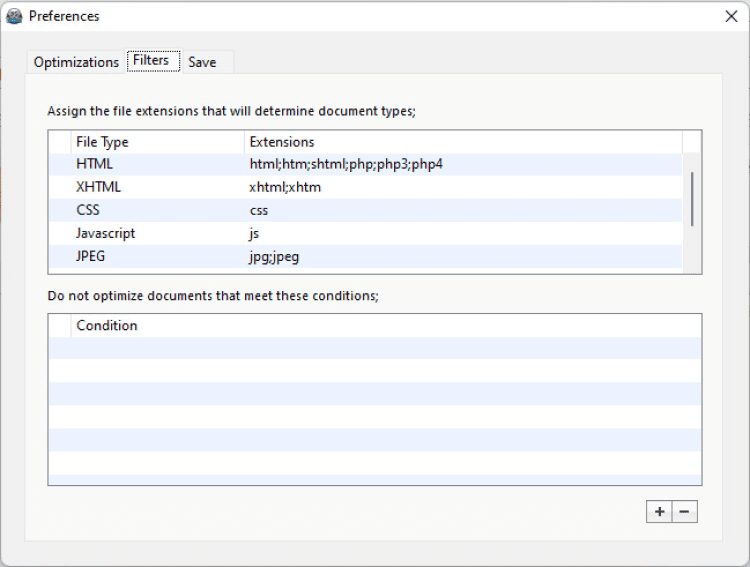
Task: Edit HTML extensions html;htm;shtml;php cell
Action: click(x=346, y=164)
